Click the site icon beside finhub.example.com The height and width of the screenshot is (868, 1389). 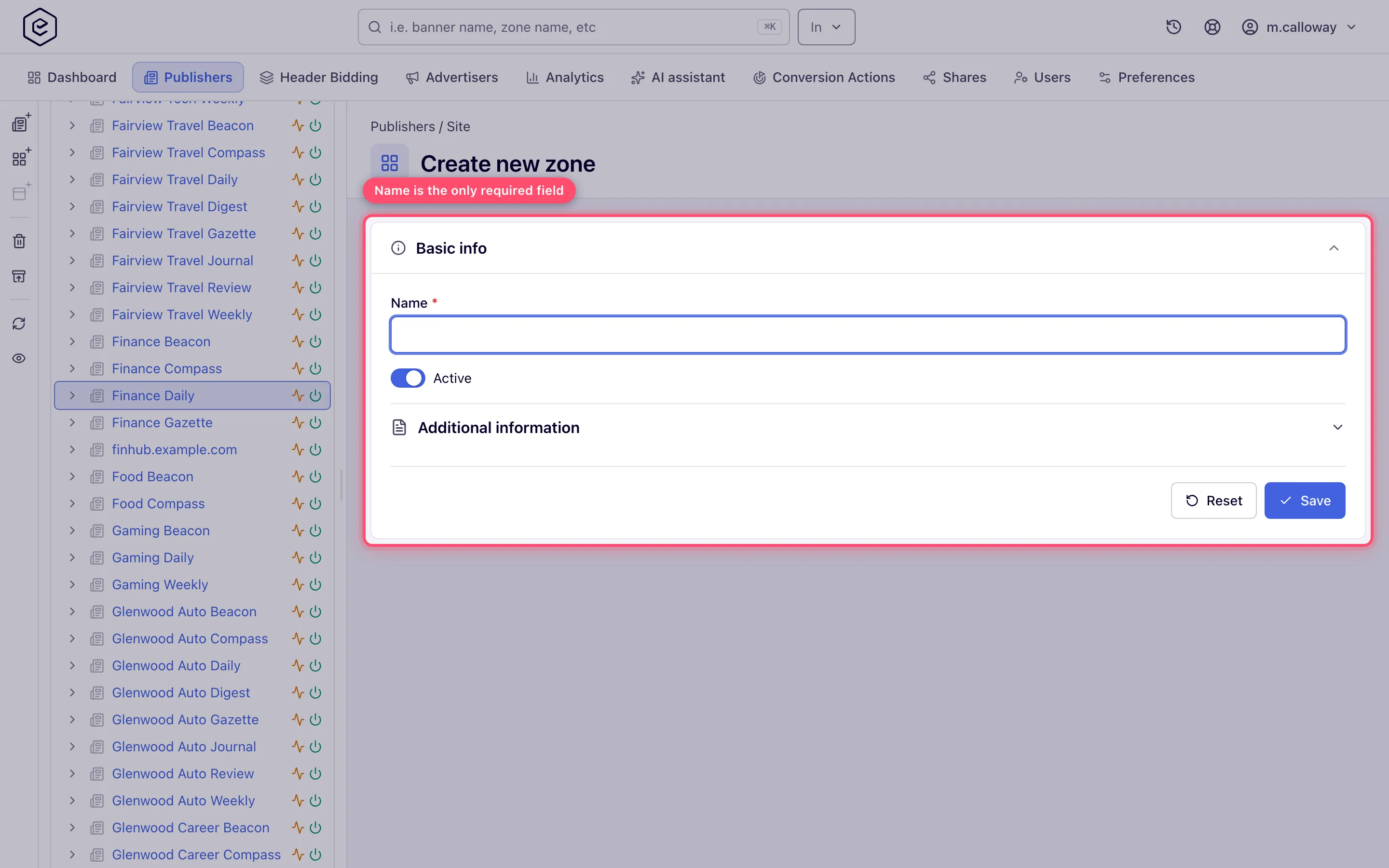(97, 450)
